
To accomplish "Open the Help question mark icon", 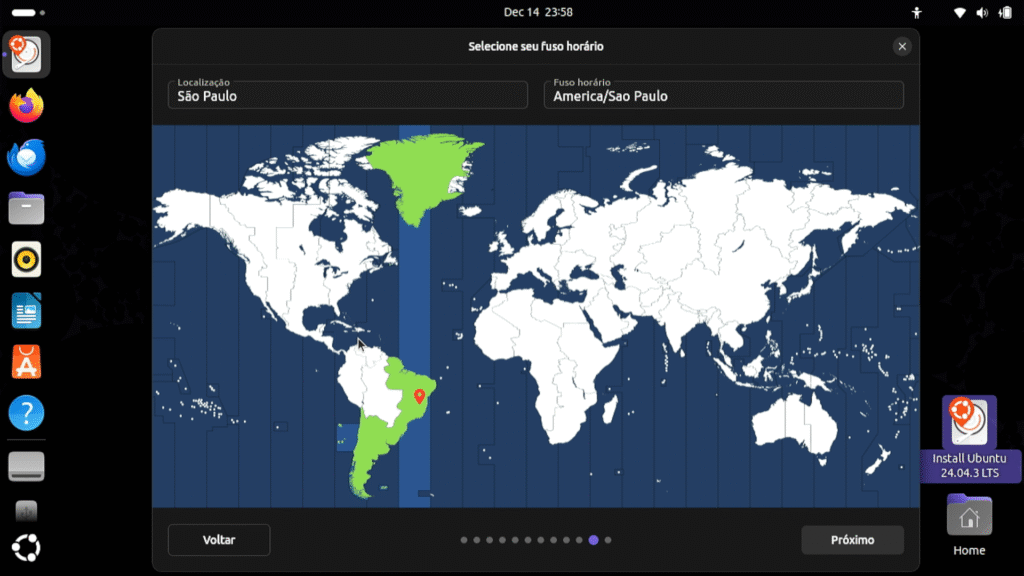I will tap(27, 413).
